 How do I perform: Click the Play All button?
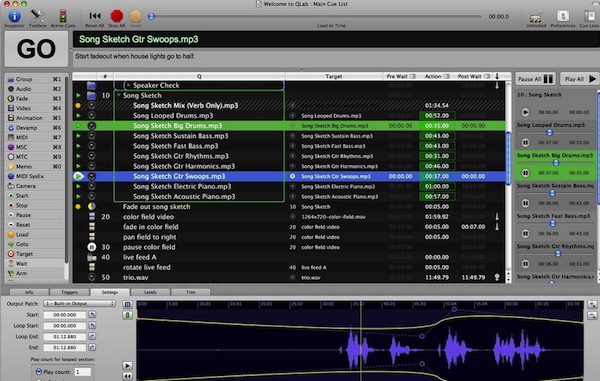[x=580, y=79]
